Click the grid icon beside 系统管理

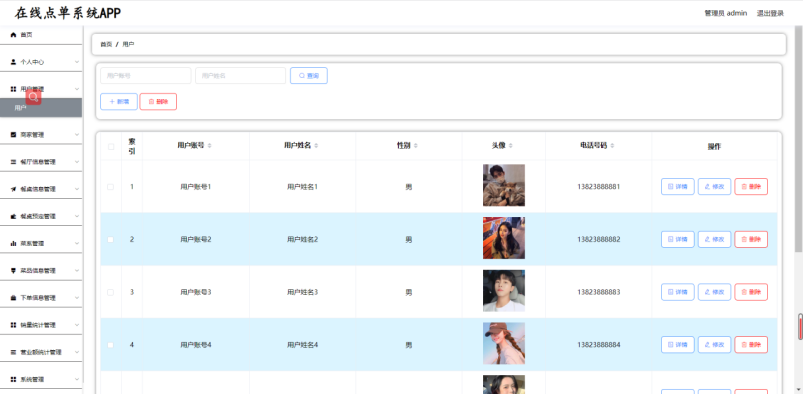[x=13, y=379]
